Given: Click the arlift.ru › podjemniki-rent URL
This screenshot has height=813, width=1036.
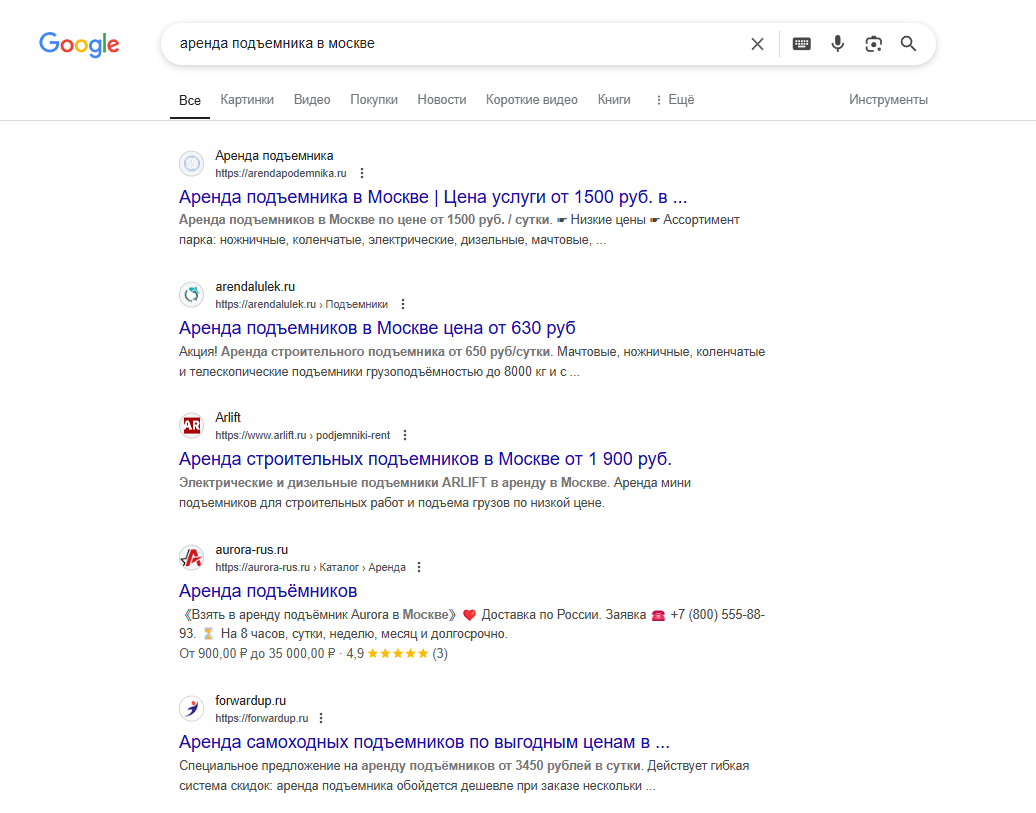Looking at the screenshot, I should click(x=303, y=435).
